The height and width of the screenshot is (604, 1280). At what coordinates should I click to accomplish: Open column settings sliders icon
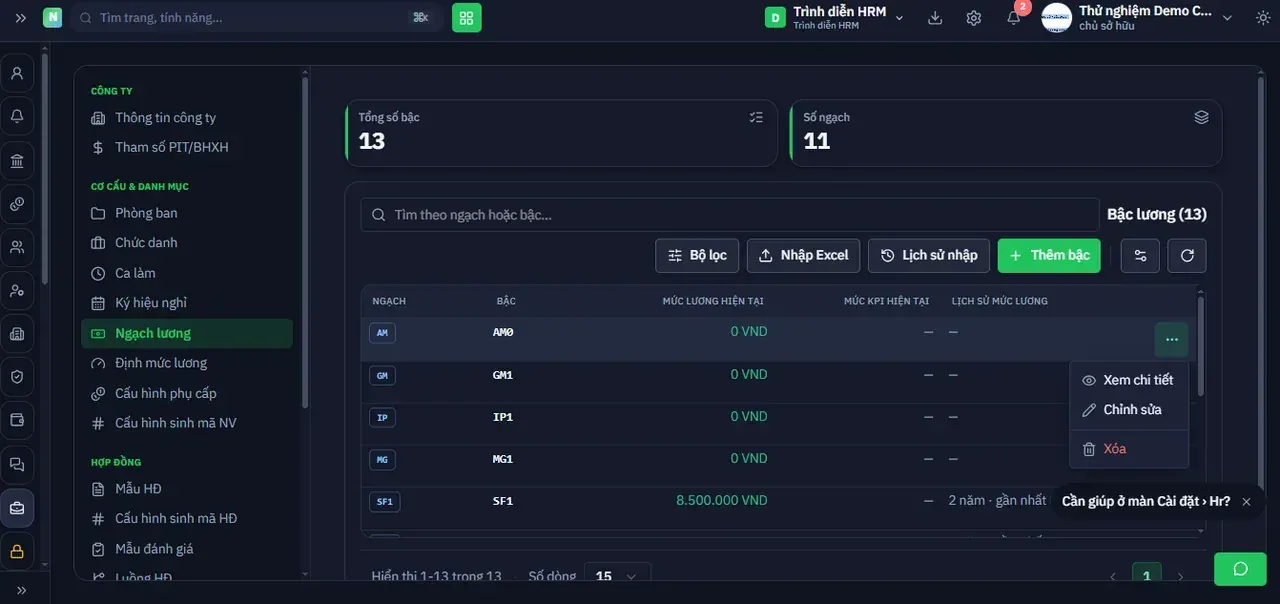coord(1140,255)
